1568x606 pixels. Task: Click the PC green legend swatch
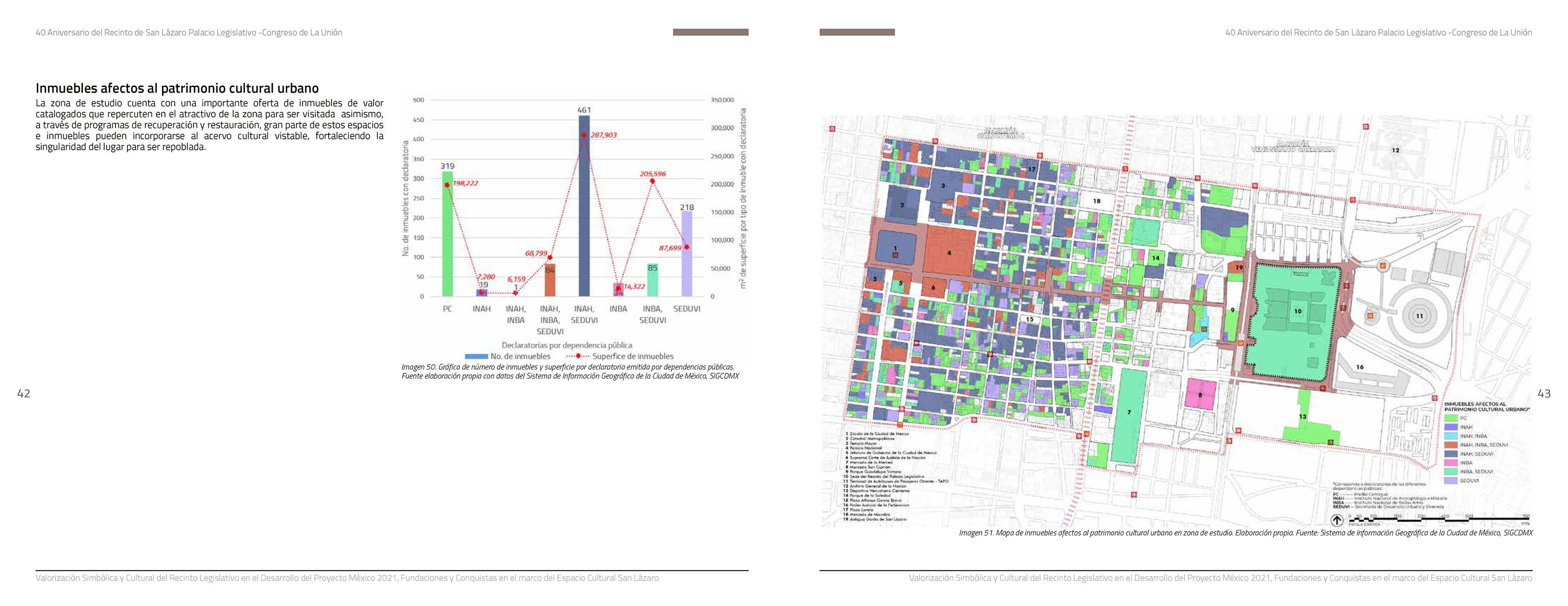tap(1451, 418)
